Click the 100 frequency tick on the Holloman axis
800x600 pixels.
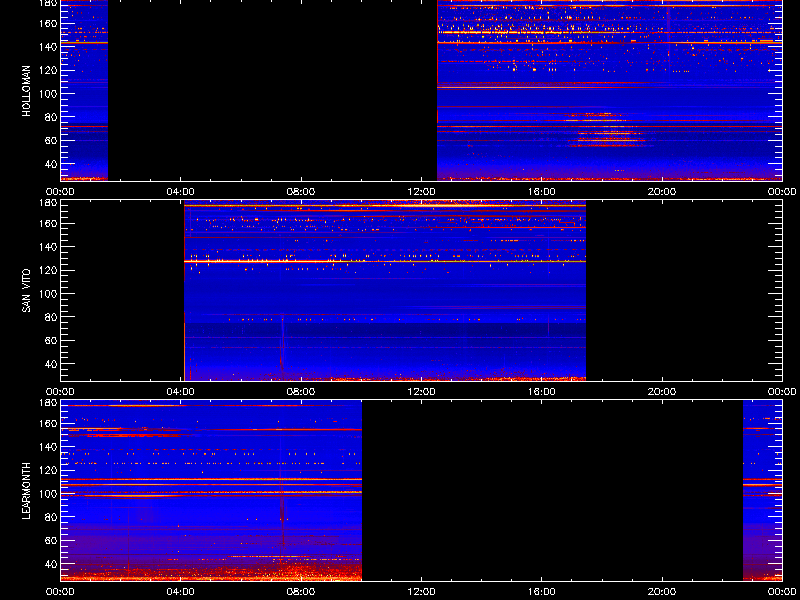tap(49, 94)
